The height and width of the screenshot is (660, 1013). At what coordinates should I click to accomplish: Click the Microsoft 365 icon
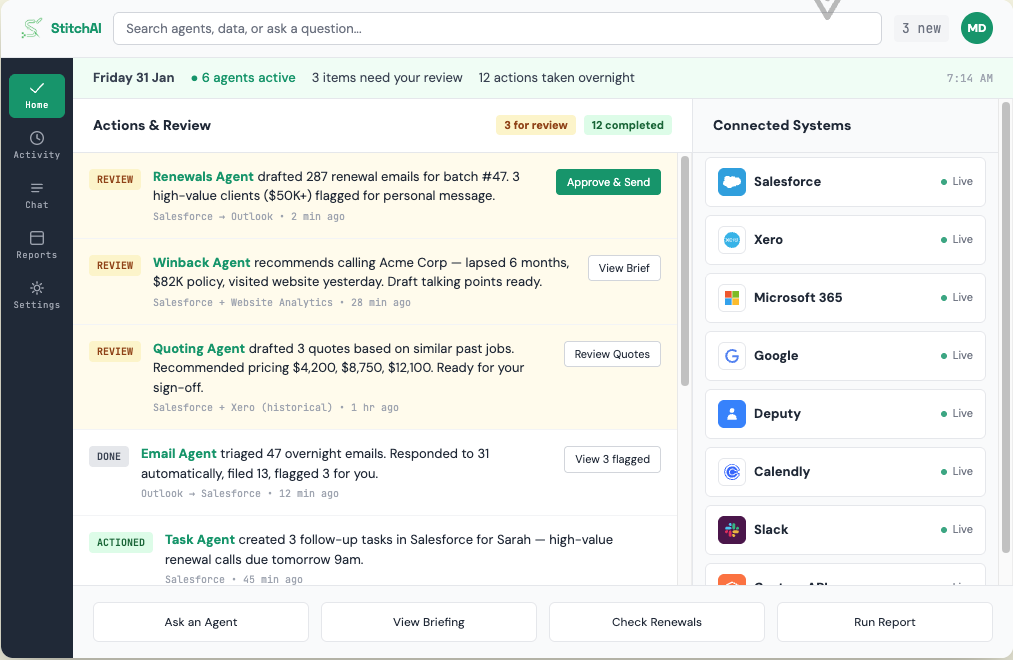pos(730,297)
